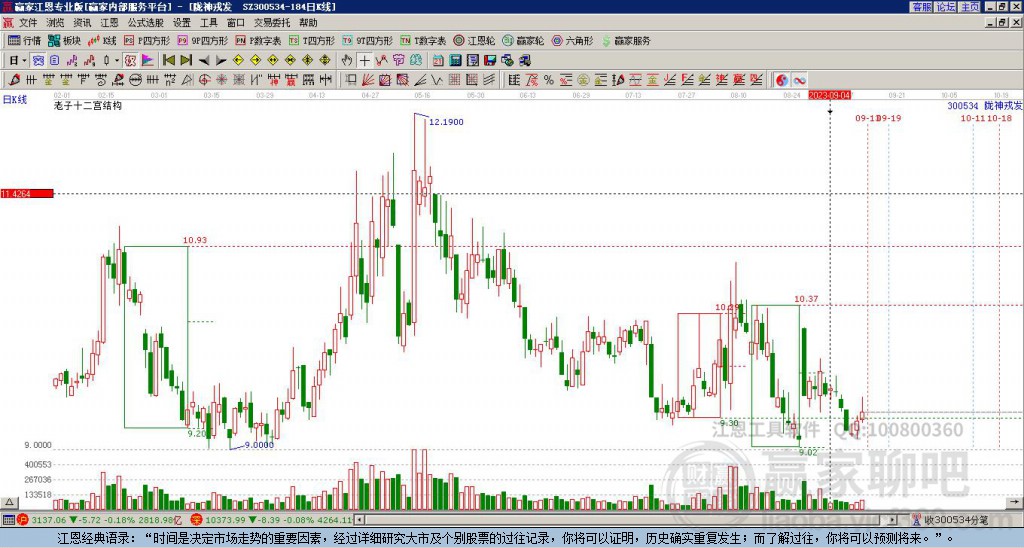Click horizontal scrollbar right arrow
The image size is (1024, 548).
(x=894, y=520)
